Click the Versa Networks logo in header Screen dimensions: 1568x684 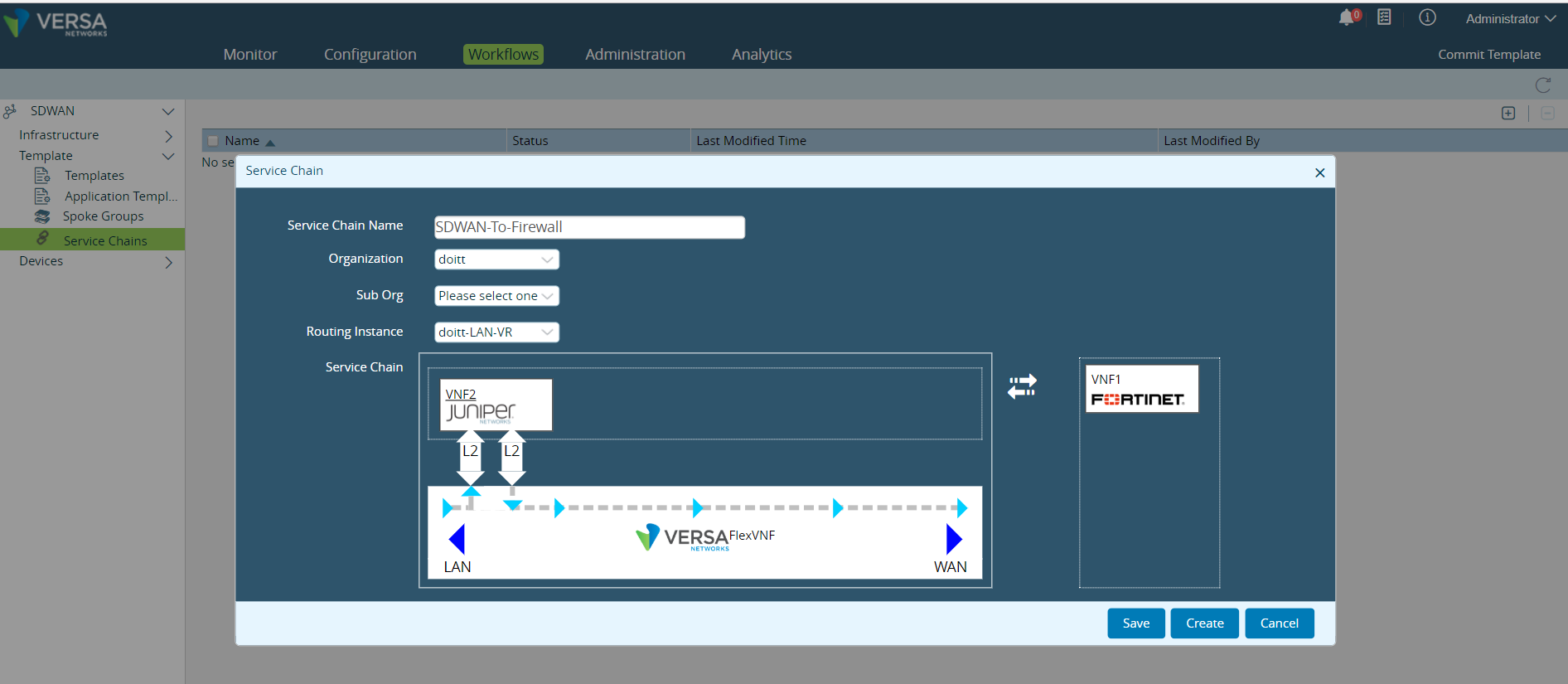tap(56, 23)
